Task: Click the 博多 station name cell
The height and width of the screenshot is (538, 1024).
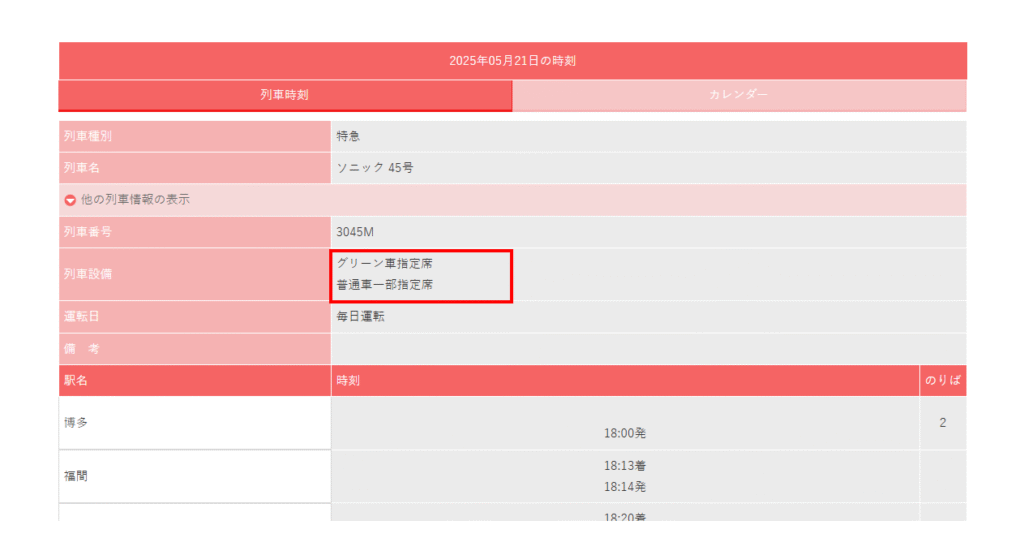Action: tap(195, 423)
